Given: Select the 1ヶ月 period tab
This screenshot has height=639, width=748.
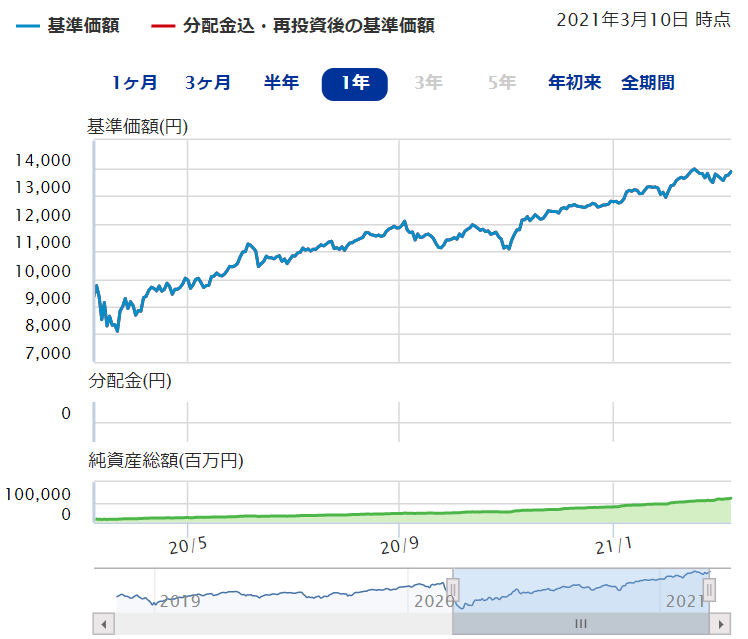Looking at the screenshot, I should pos(133,83).
